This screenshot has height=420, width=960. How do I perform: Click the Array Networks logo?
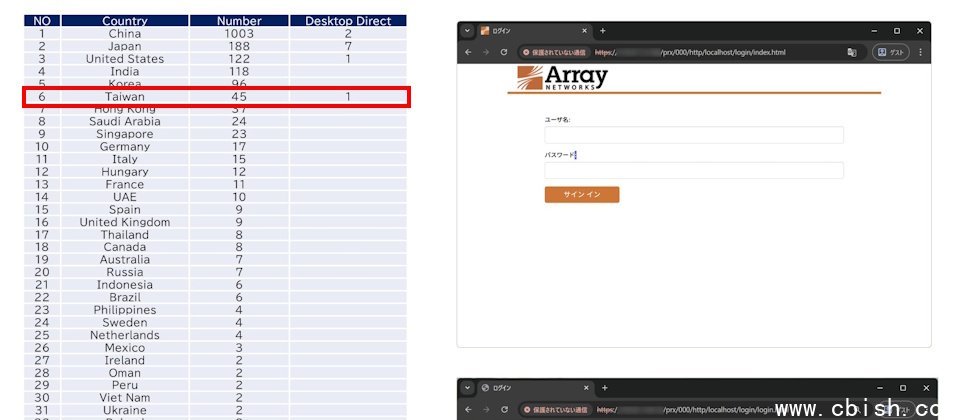click(x=562, y=78)
